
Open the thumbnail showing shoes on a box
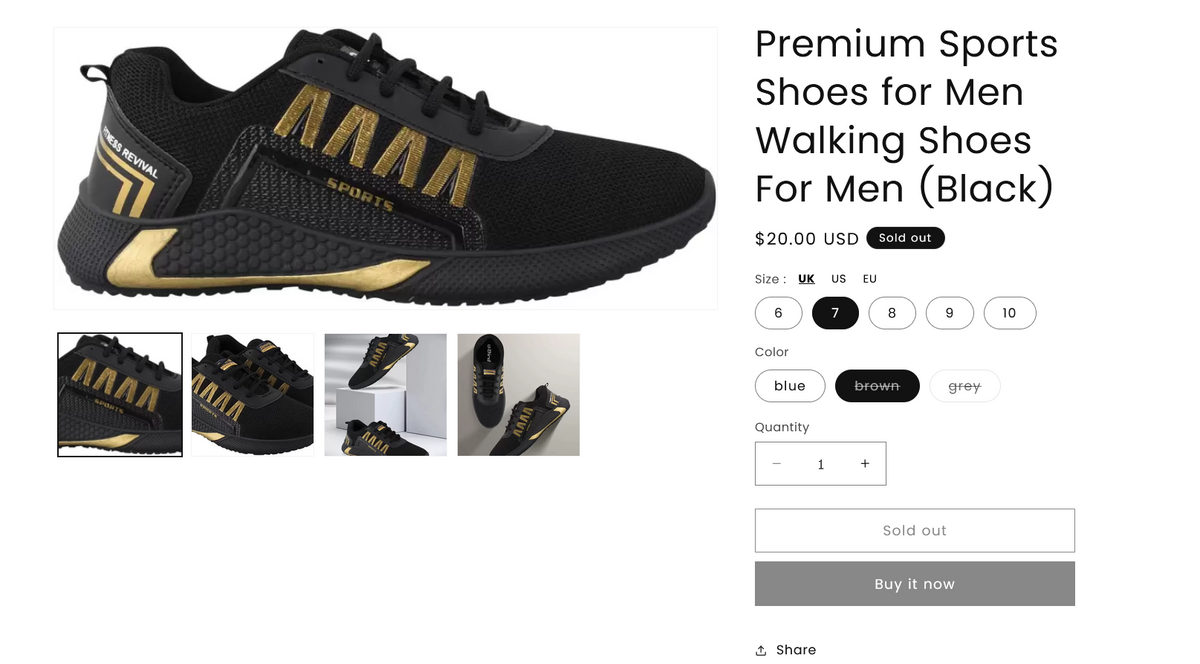(385, 394)
